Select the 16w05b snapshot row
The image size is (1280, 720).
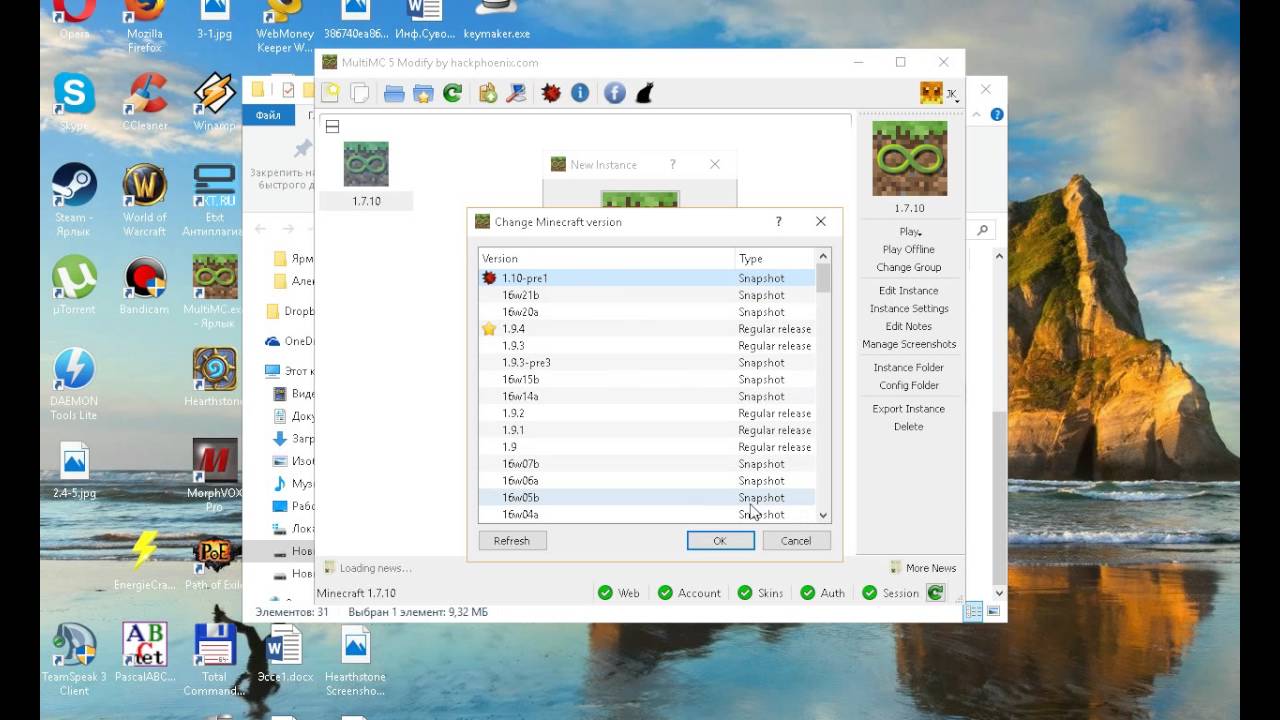click(x=646, y=498)
